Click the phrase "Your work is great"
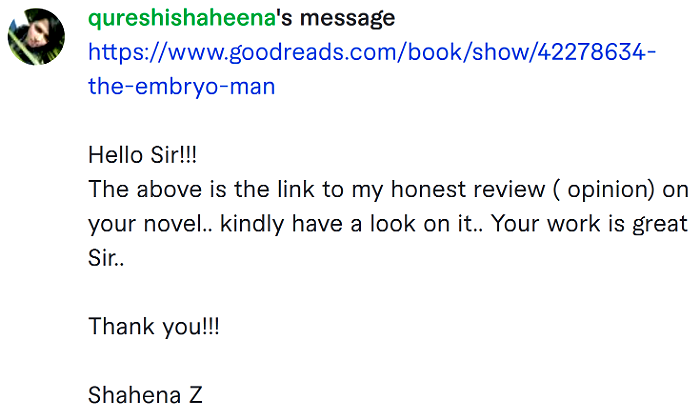Image resolution: width=700 pixels, height=416 pixels. [589, 224]
